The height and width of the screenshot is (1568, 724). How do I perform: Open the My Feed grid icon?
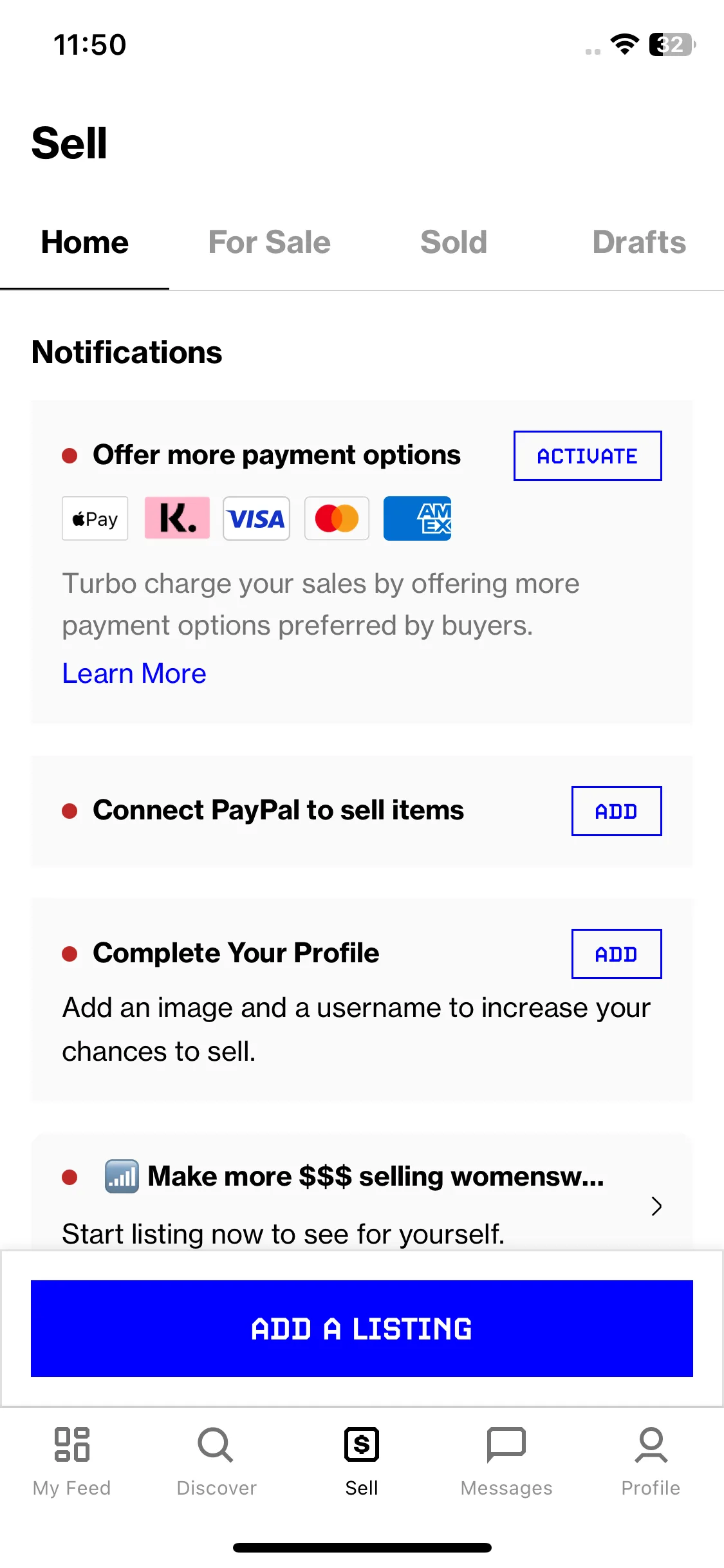click(x=72, y=1444)
